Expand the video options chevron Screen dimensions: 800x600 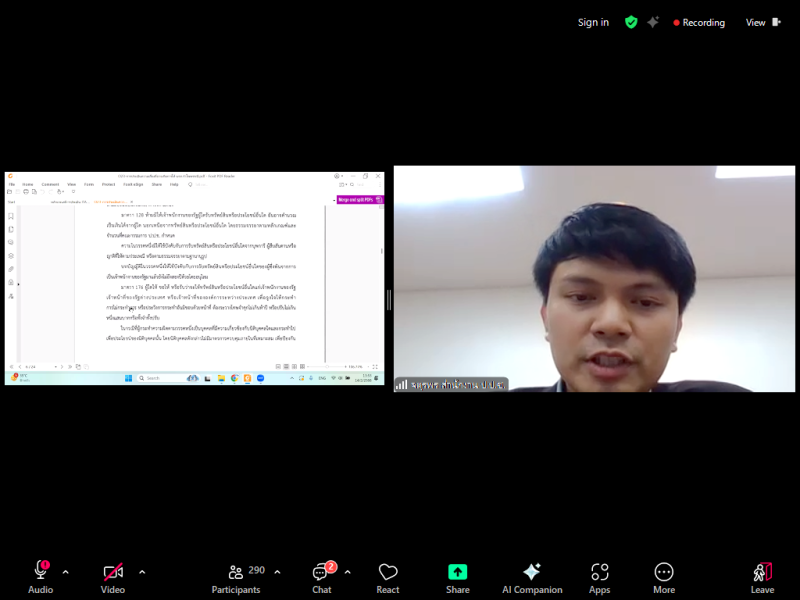click(x=142, y=572)
